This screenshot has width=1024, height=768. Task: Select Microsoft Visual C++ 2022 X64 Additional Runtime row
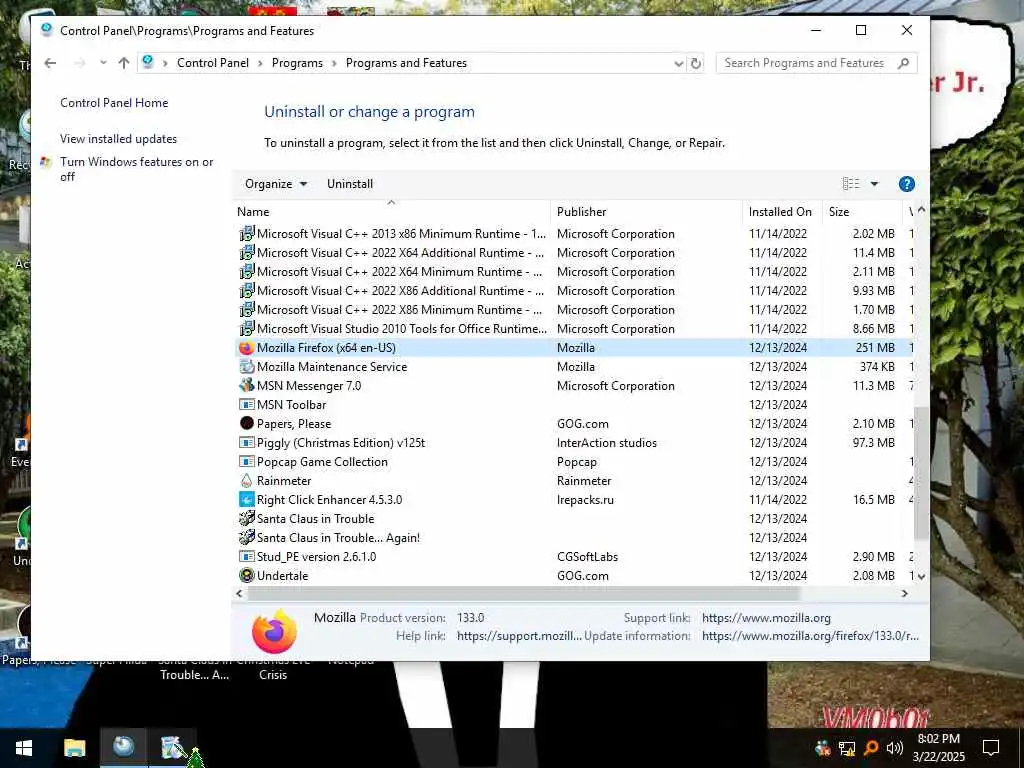(575, 253)
